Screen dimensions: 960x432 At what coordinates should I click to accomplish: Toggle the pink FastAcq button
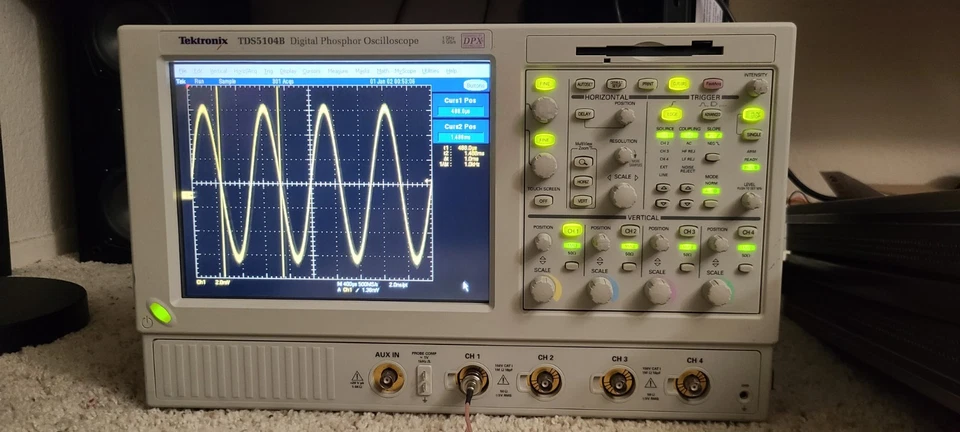click(712, 84)
